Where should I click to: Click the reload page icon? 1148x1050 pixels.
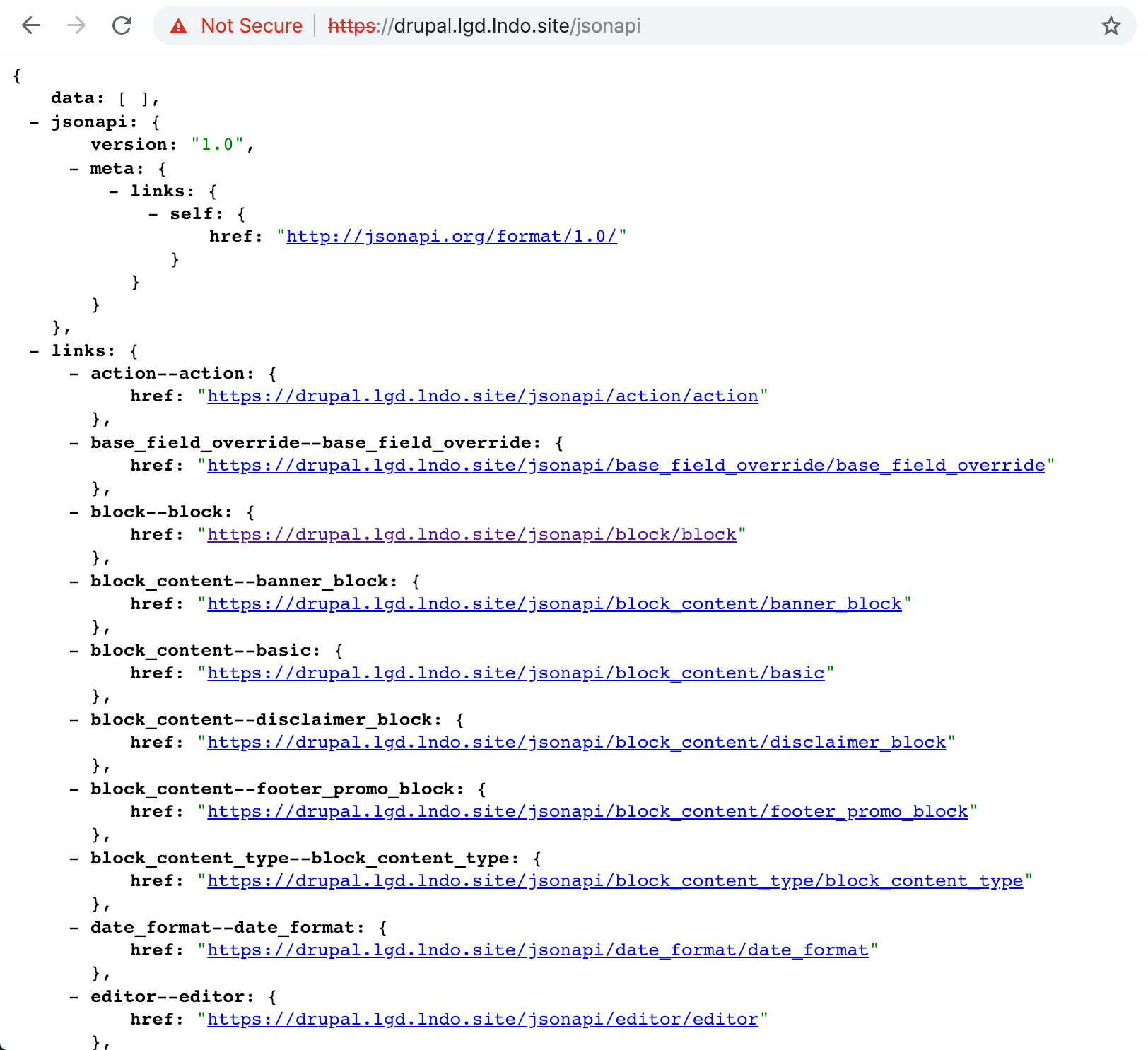122,26
